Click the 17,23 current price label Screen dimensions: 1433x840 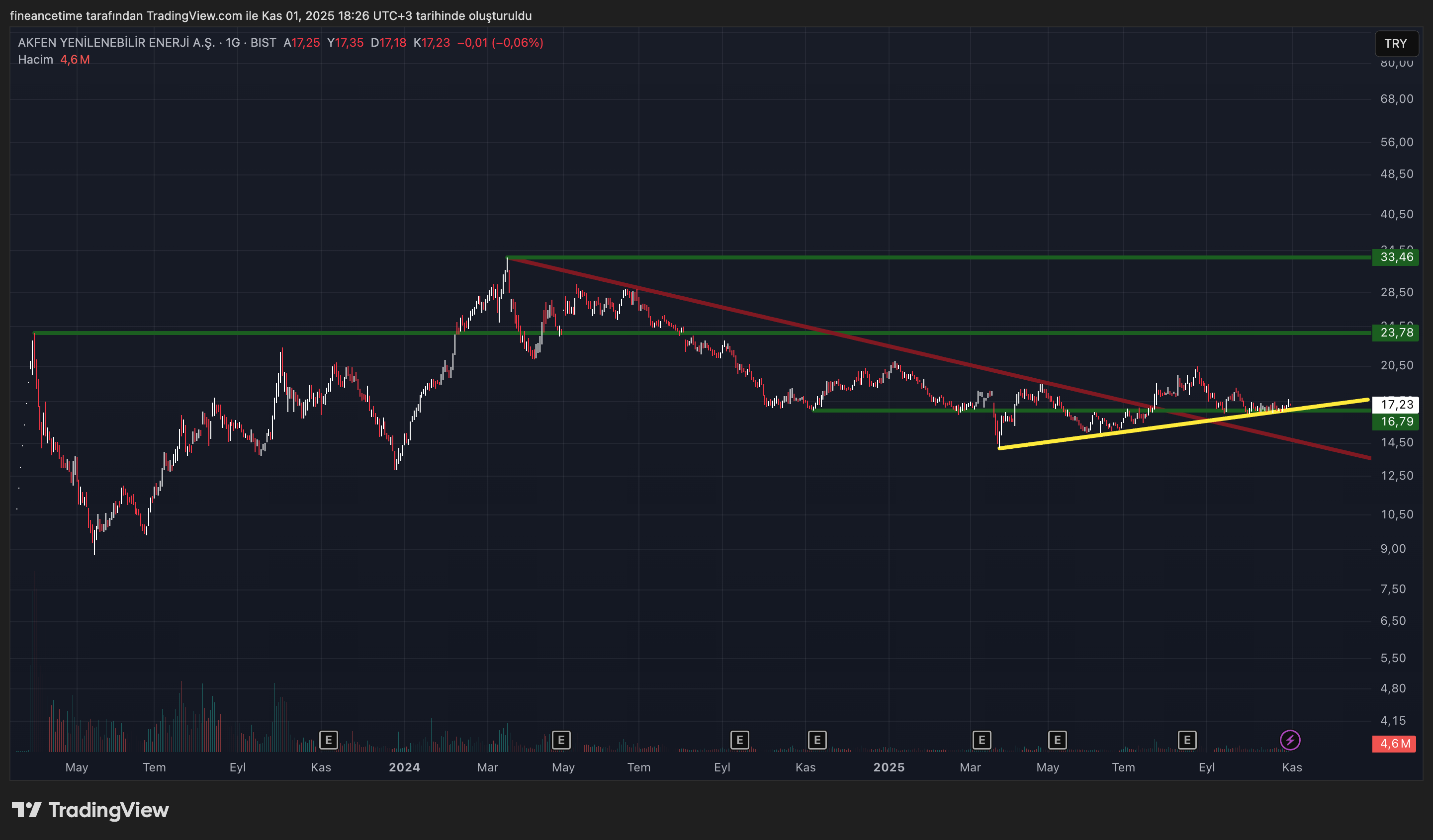1397,405
